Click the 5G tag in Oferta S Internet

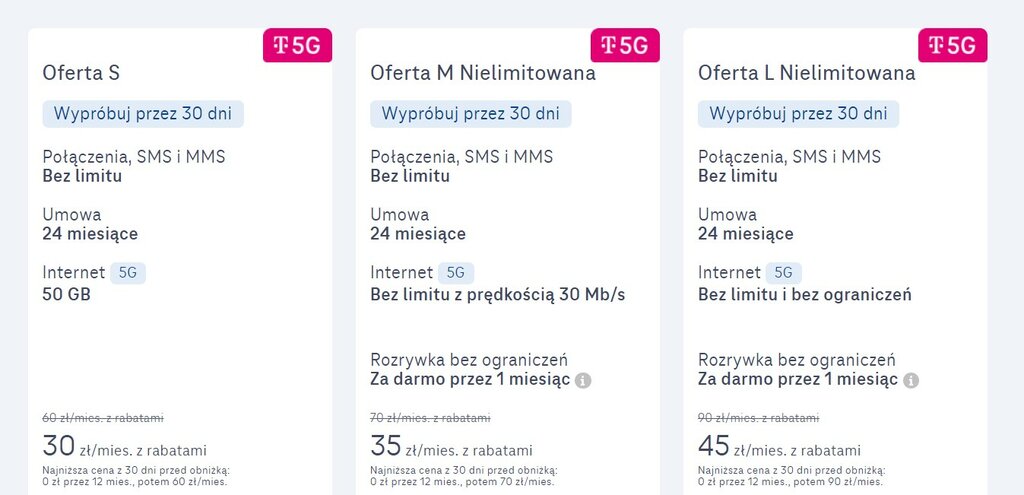click(128, 273)
